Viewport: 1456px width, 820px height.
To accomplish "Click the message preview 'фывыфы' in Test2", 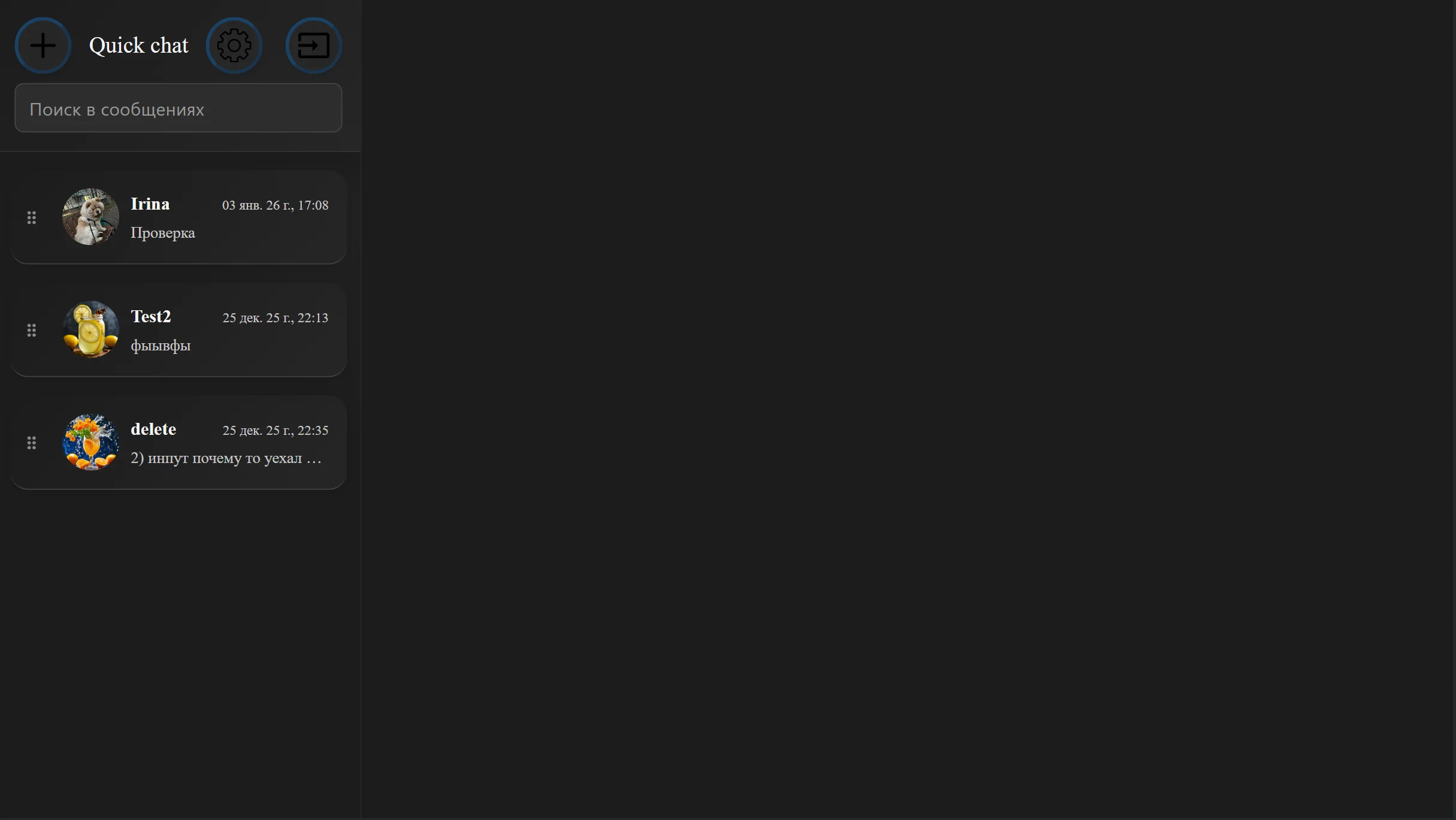I will coord(161,346).
